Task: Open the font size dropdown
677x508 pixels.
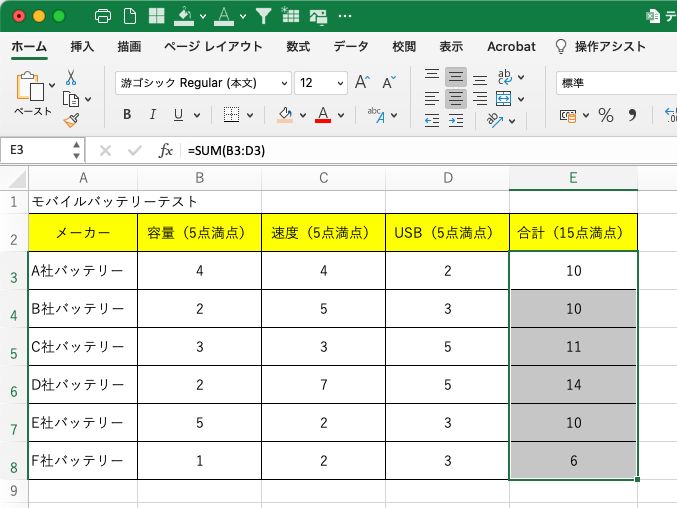Action: (339, 83)
